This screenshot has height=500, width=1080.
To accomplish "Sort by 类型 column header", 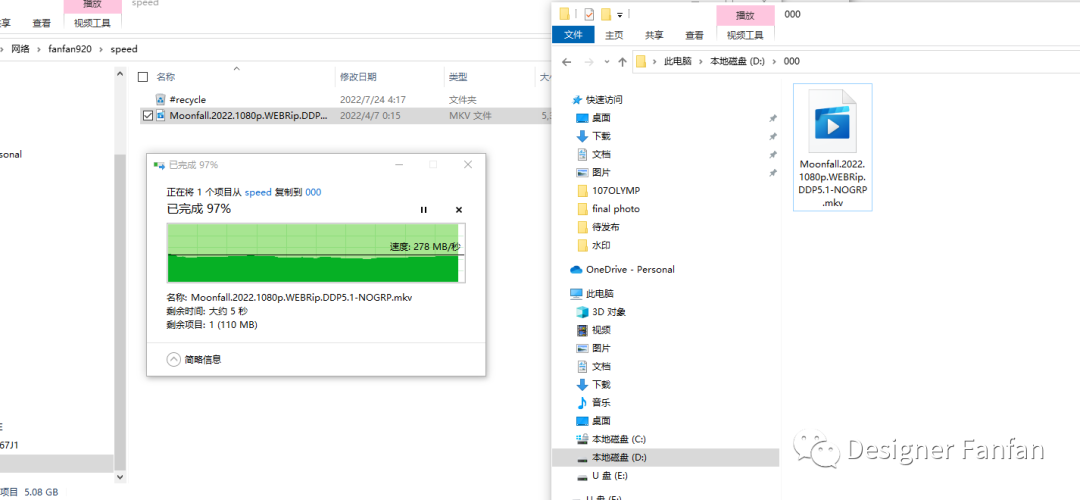I will (x=458, y=76).
